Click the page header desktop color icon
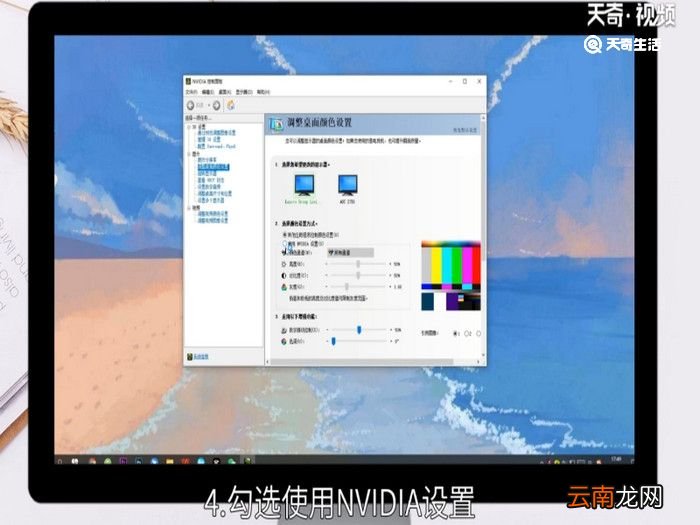 pos(276,124)
